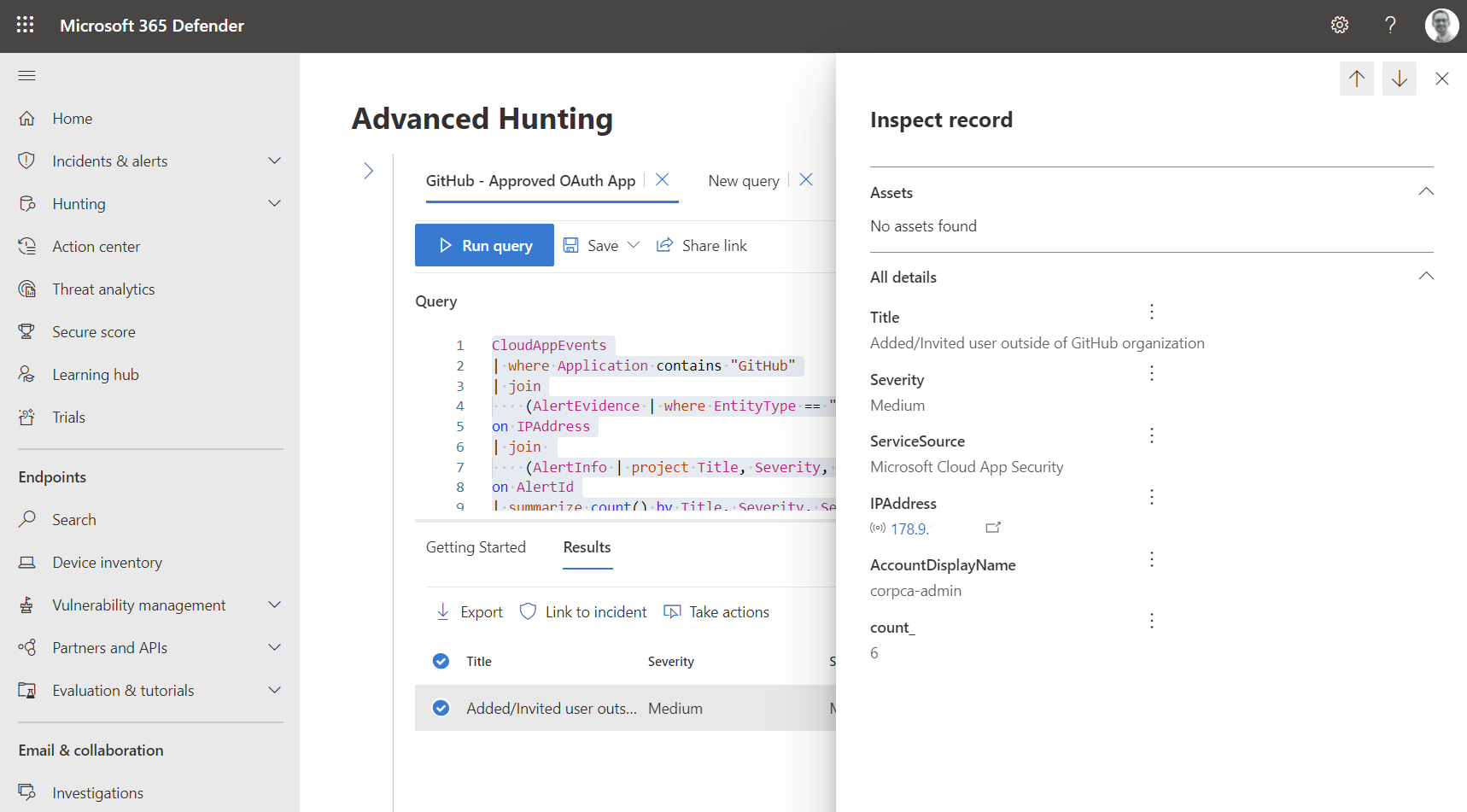This screenshot has width=1467, height=812.
Task: Export the query results
Action: point(470,611)
